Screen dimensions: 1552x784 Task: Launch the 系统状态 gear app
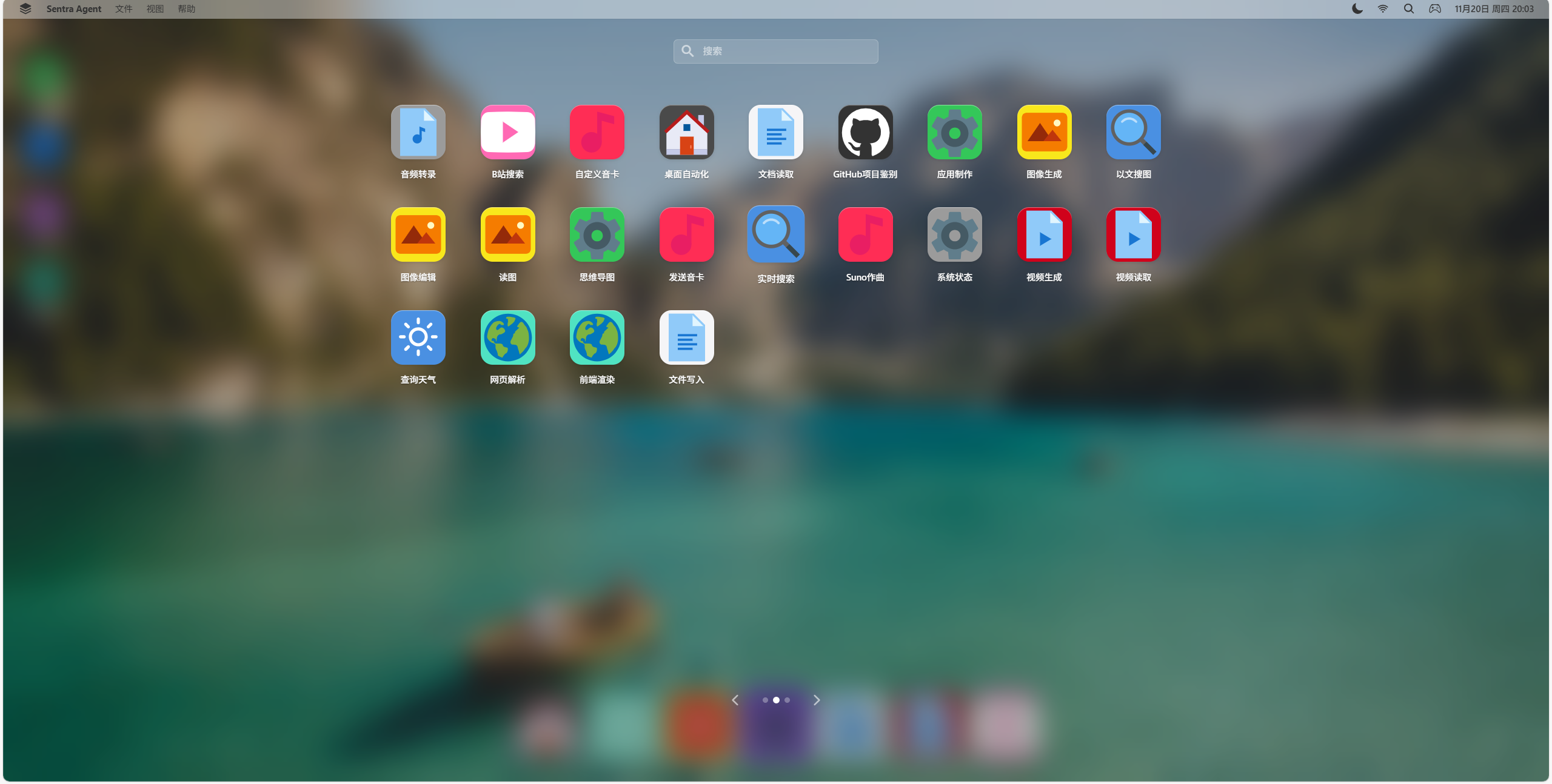pos(954,235)
